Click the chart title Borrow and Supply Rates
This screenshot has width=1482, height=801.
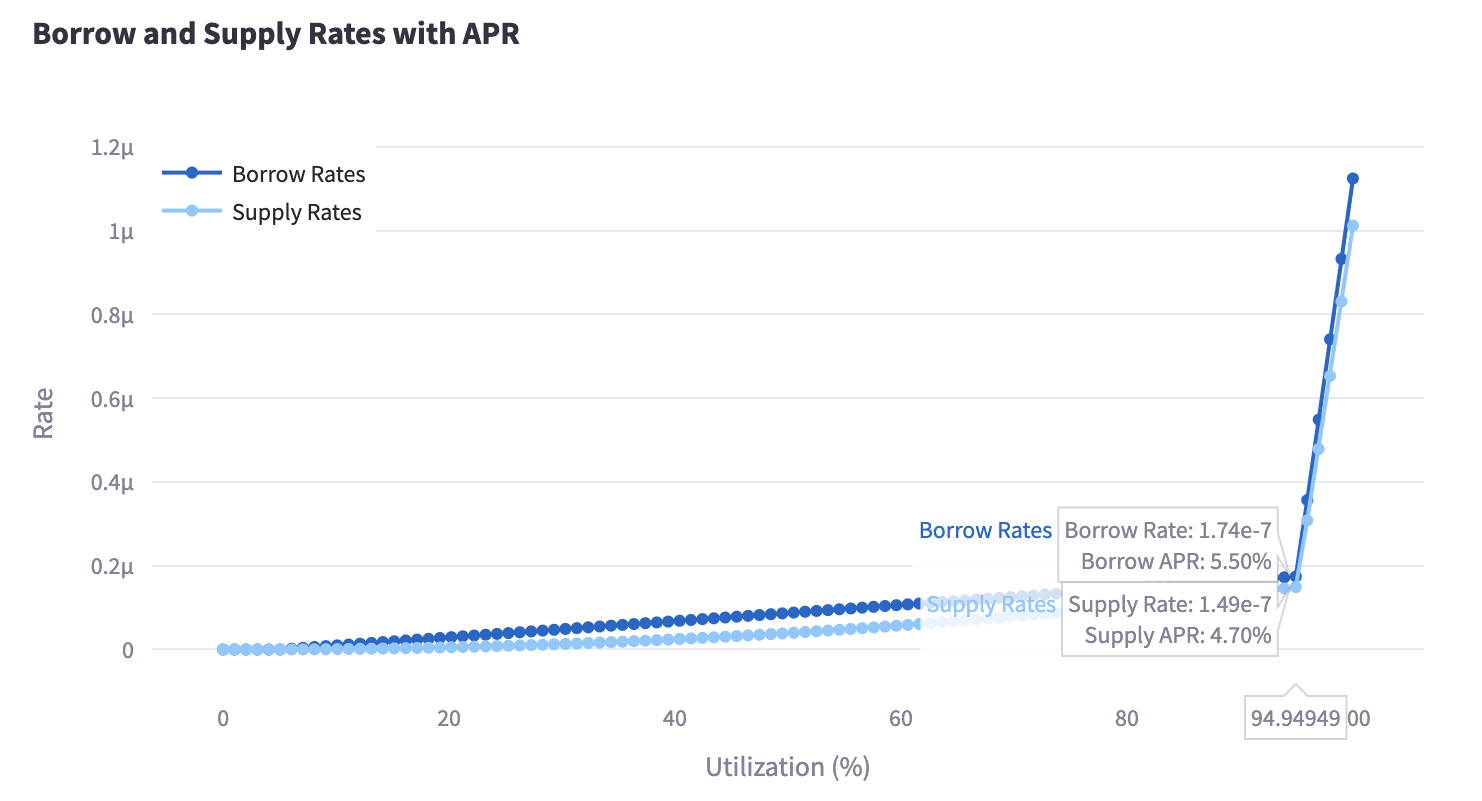276,33
